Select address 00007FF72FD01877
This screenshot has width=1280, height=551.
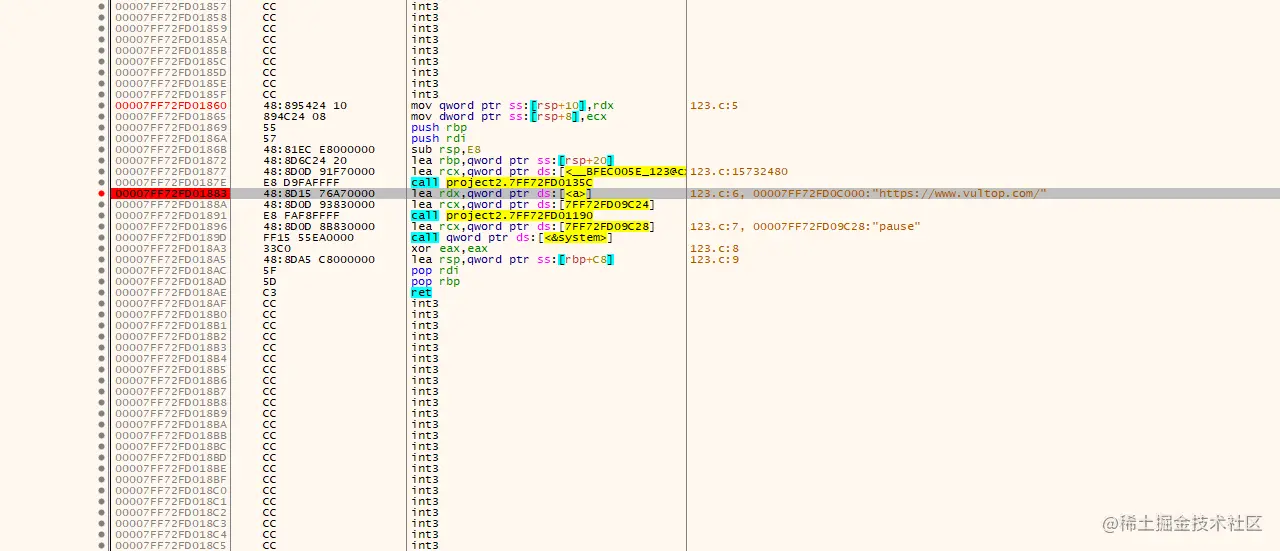click(x=171, y=171)
